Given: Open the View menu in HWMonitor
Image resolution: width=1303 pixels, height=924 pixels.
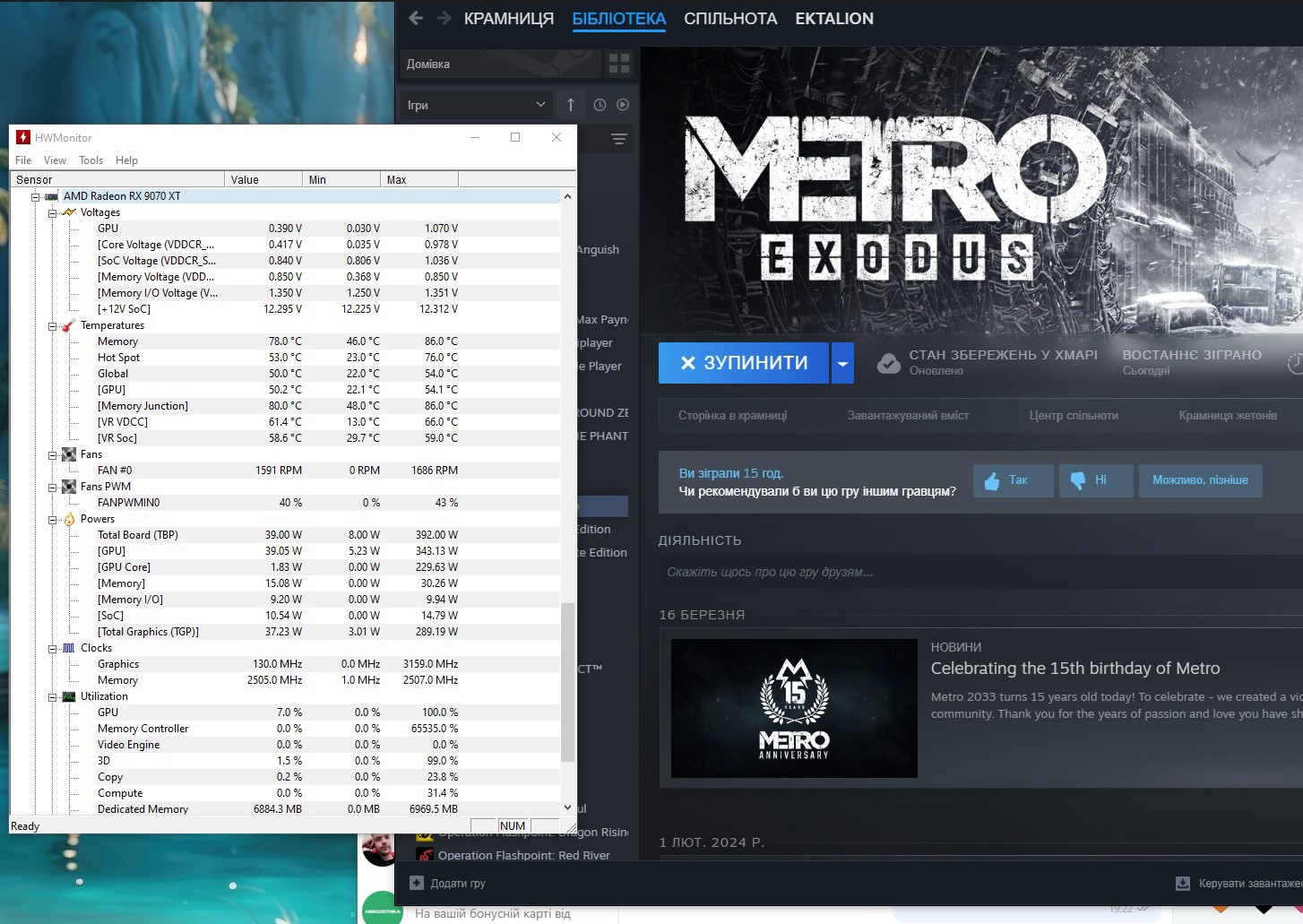Looking at the screenshot, I should tap(55, 160).
